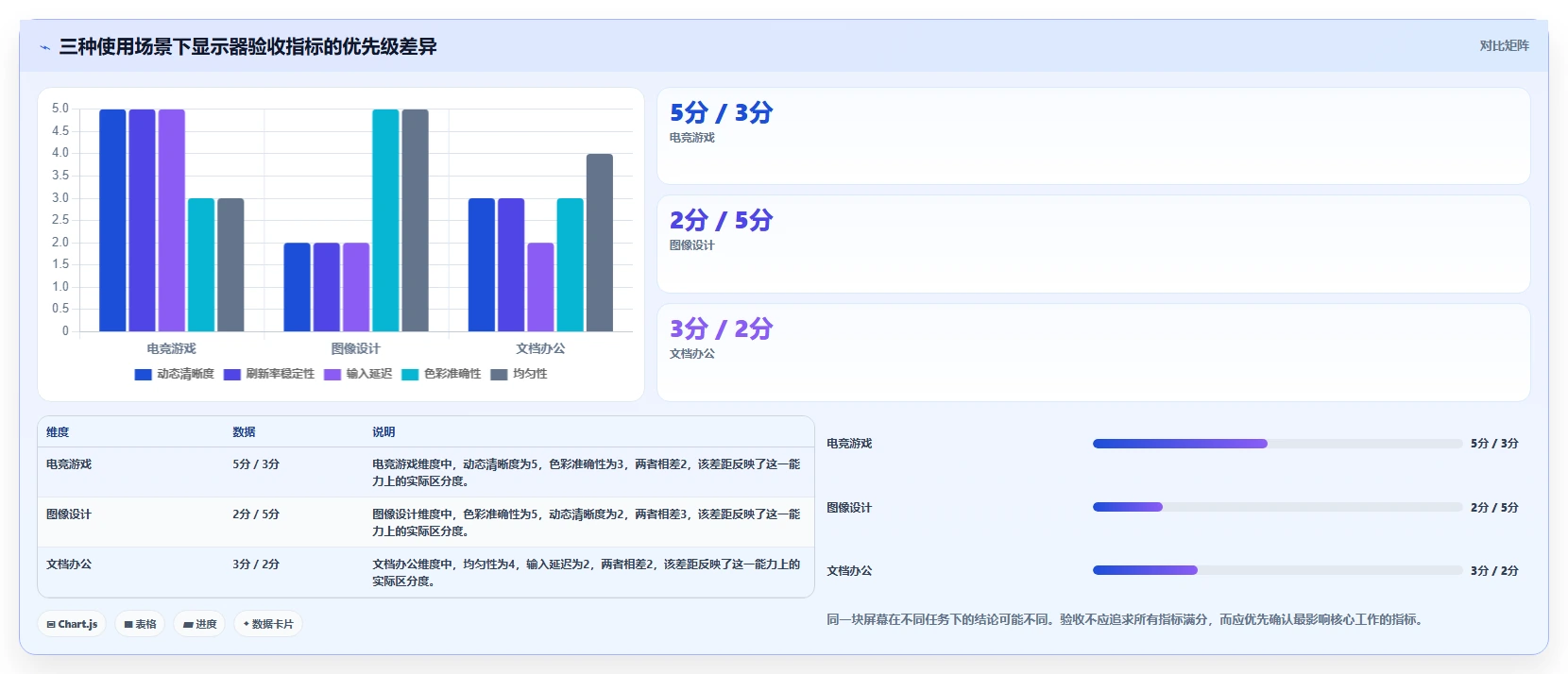This screenshot has width=1568, height=674.
Task: Toggle the 刷新率稳定性 legend series
Action: coord(269,374)
